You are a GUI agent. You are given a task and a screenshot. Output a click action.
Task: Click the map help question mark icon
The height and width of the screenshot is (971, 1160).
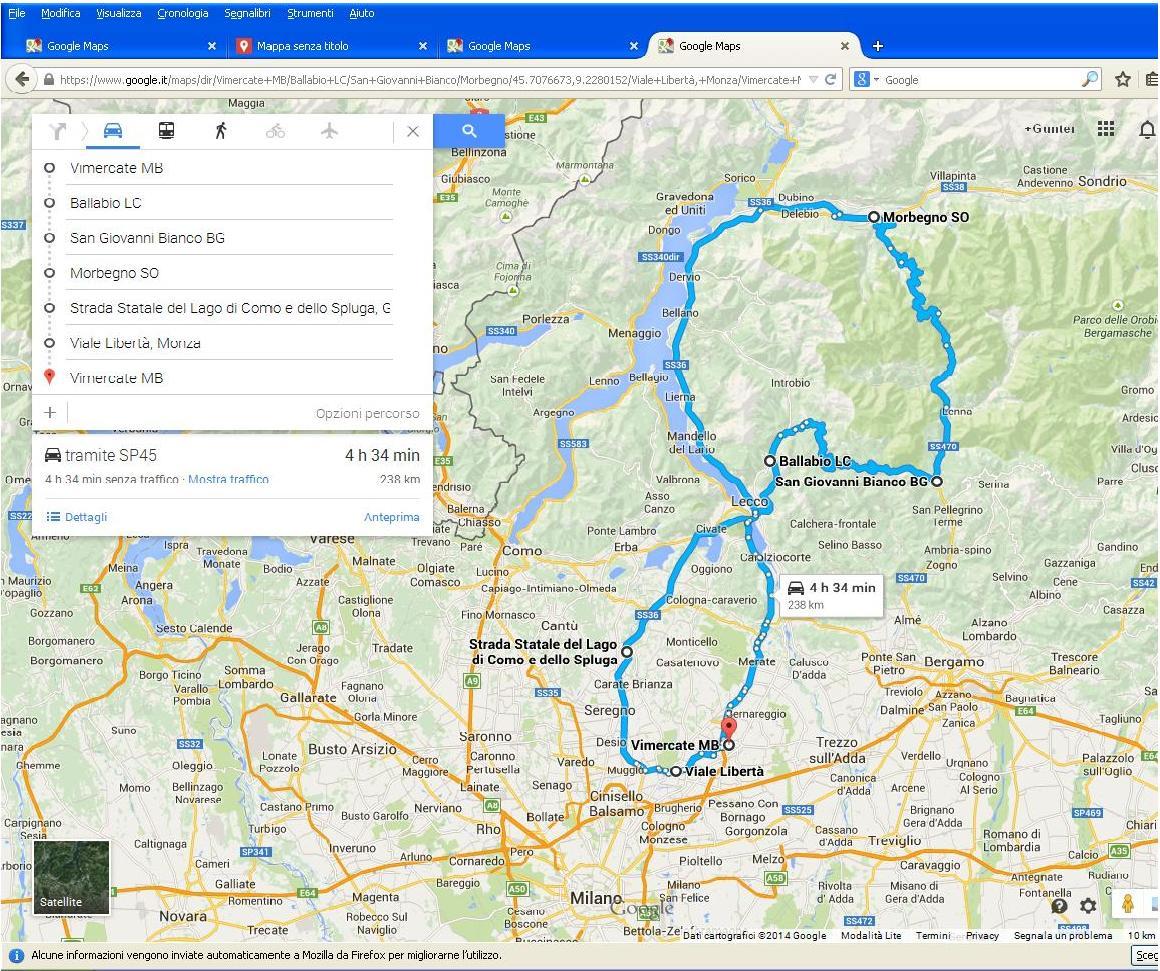1059,905
